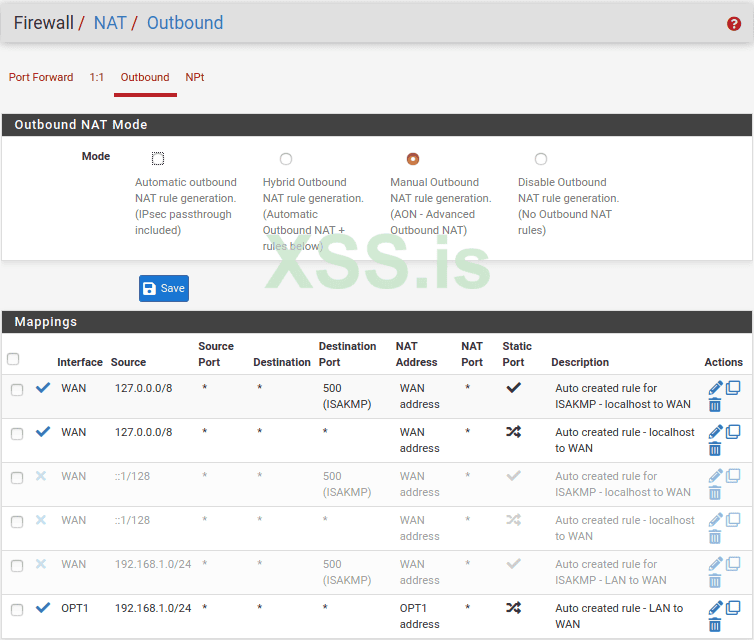
Task: Select Manual Outbound NAT mode
Action: pyautogui.click(x=413, y=159)
